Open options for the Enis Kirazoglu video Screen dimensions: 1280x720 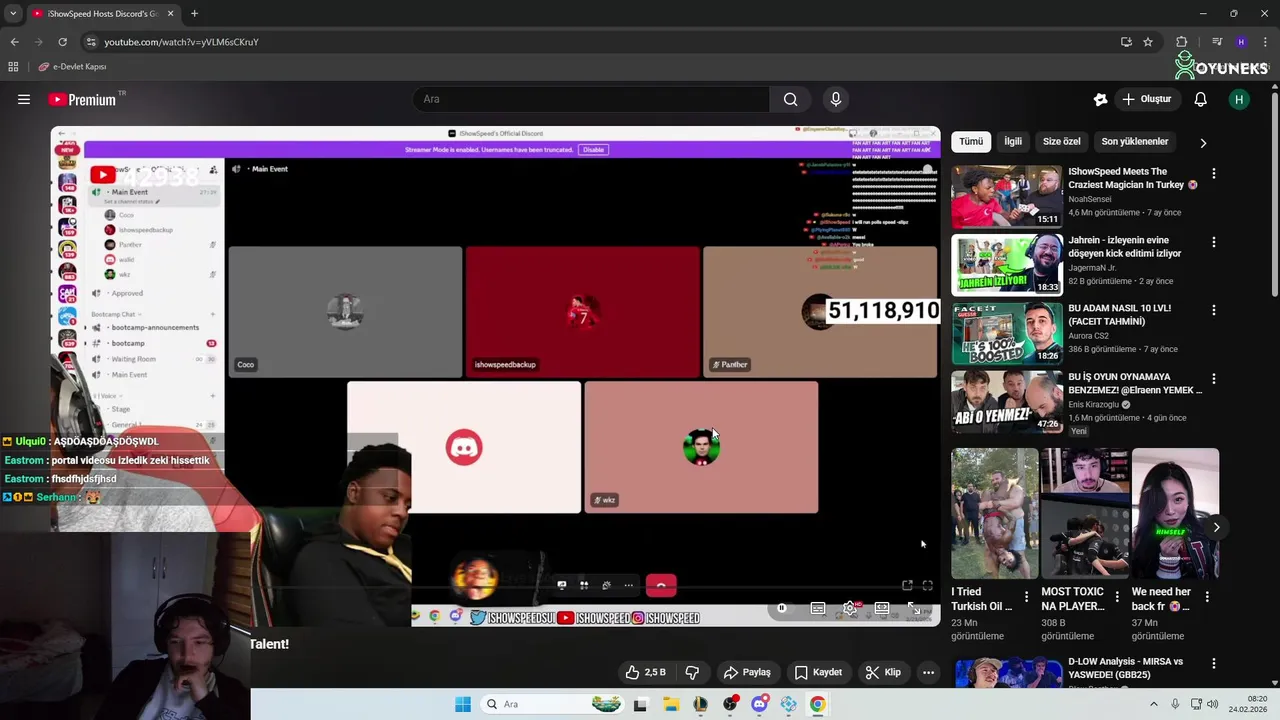pyautogui.click(x=1214, y=379)
